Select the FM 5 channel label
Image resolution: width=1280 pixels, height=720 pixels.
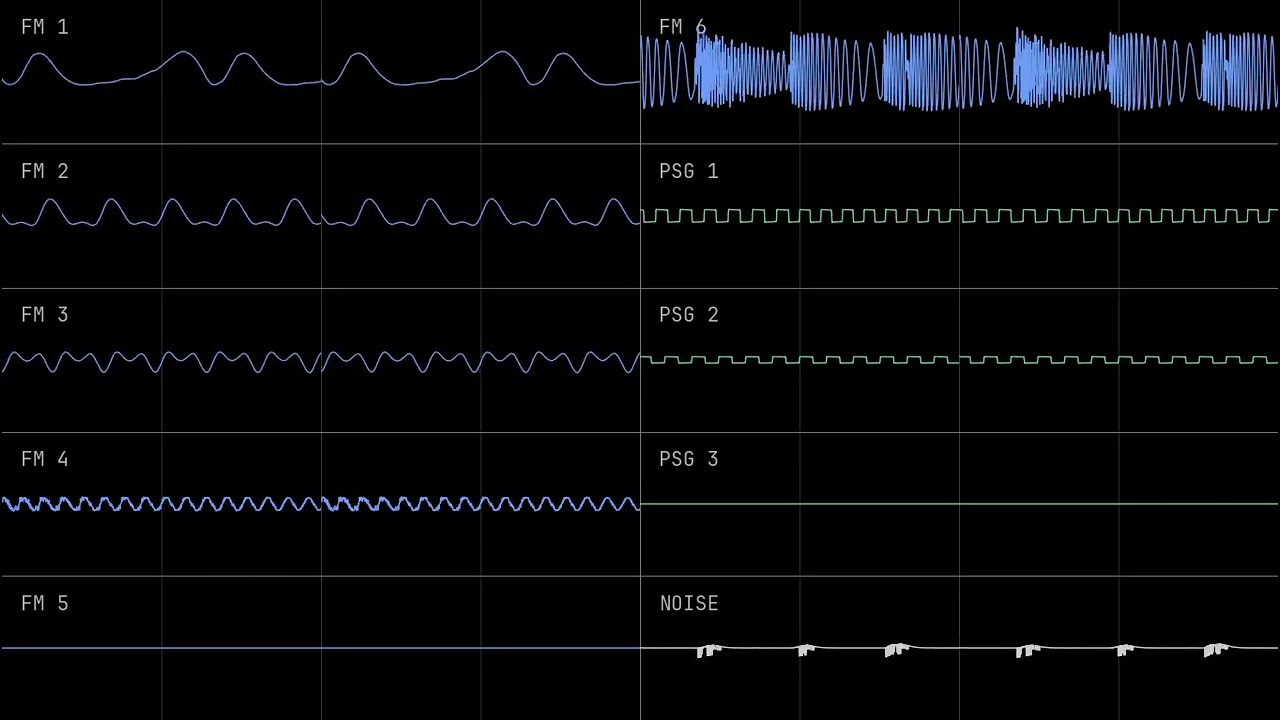(44, 603)
